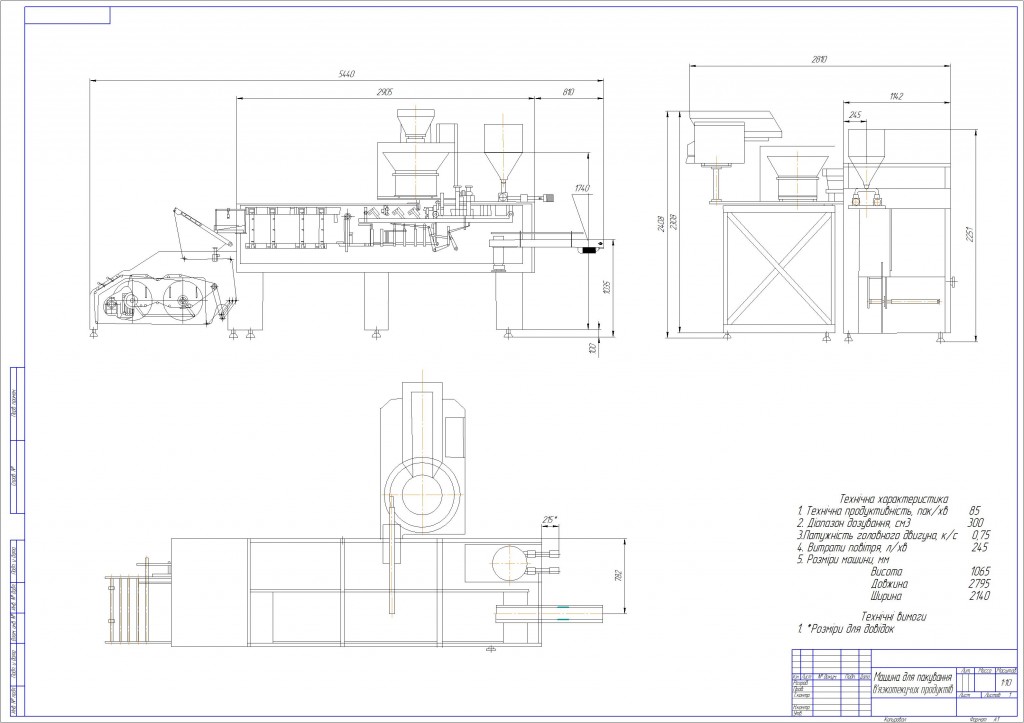
Task: Click the 5440 overall length dimension
Action: (347, 74)
